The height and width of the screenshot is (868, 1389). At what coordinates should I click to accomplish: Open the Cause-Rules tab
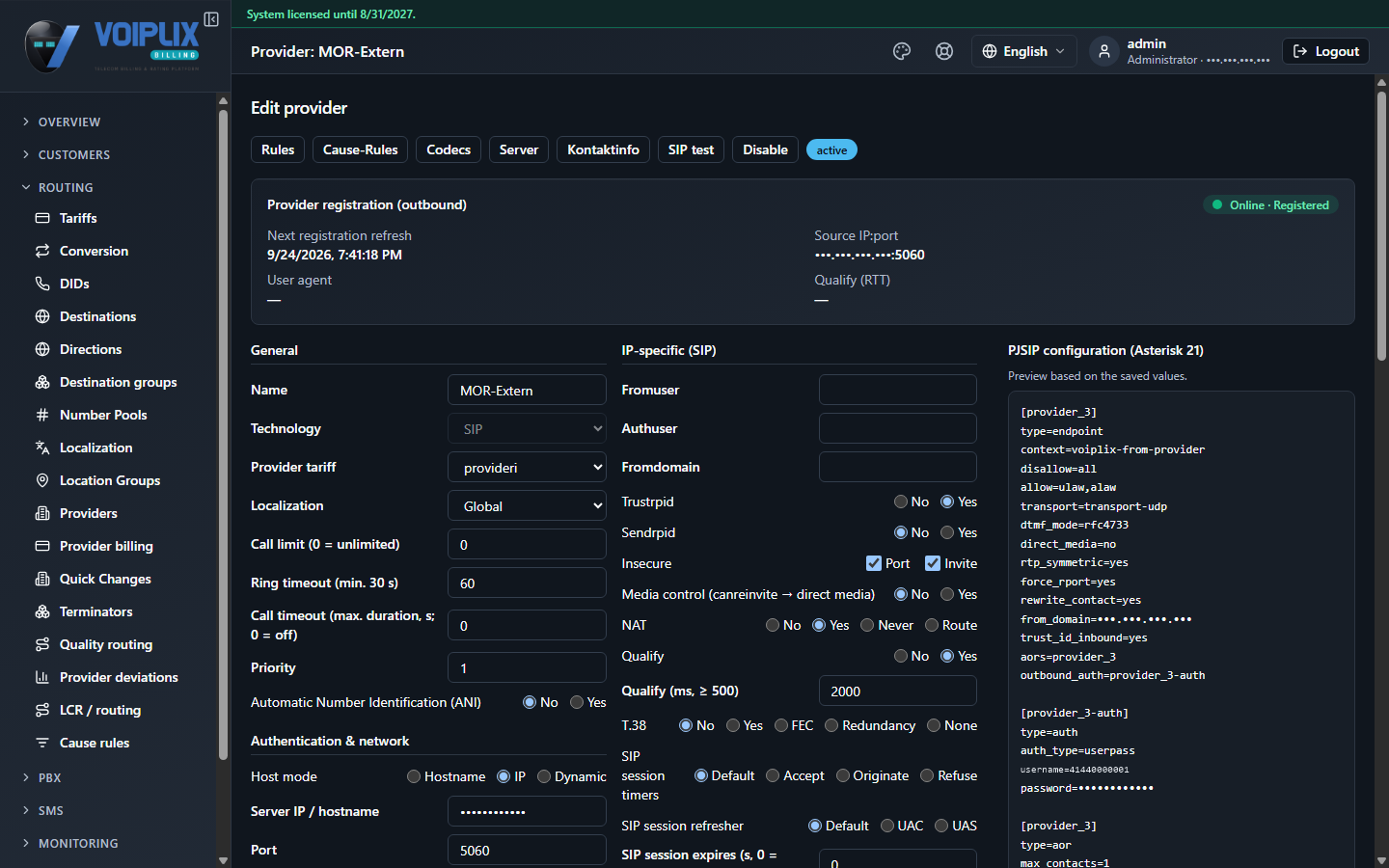[361, 149]
